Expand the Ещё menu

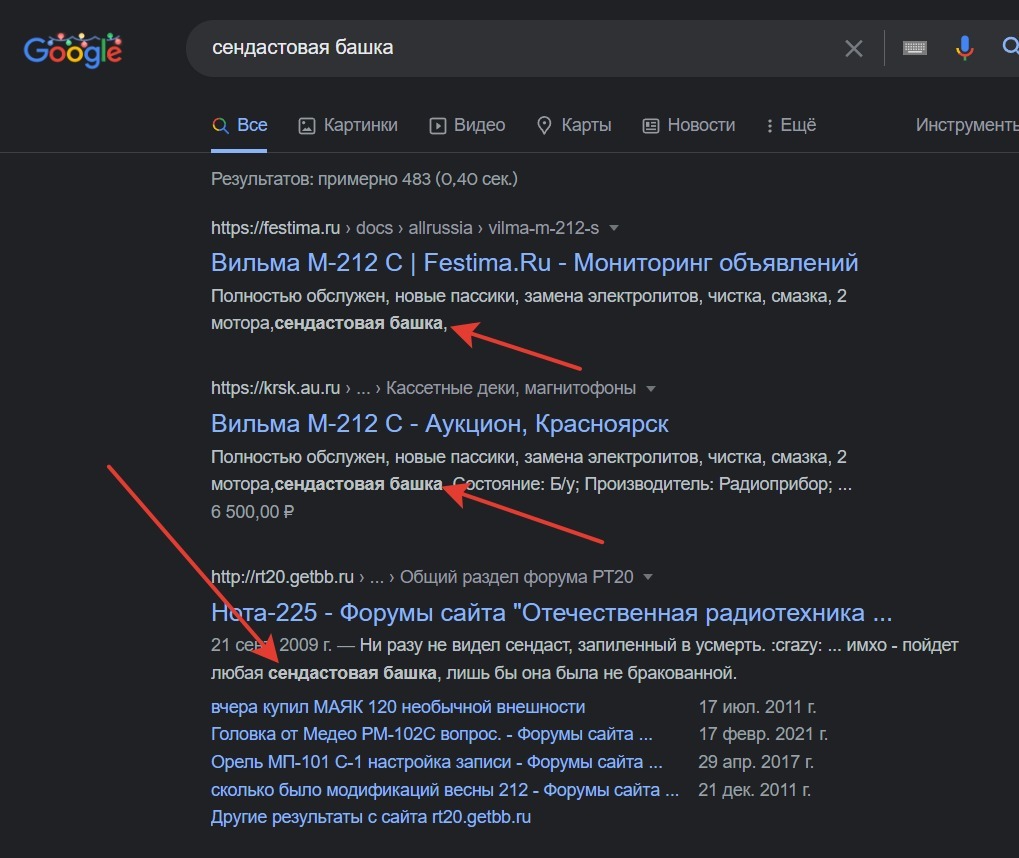point(790,125)
